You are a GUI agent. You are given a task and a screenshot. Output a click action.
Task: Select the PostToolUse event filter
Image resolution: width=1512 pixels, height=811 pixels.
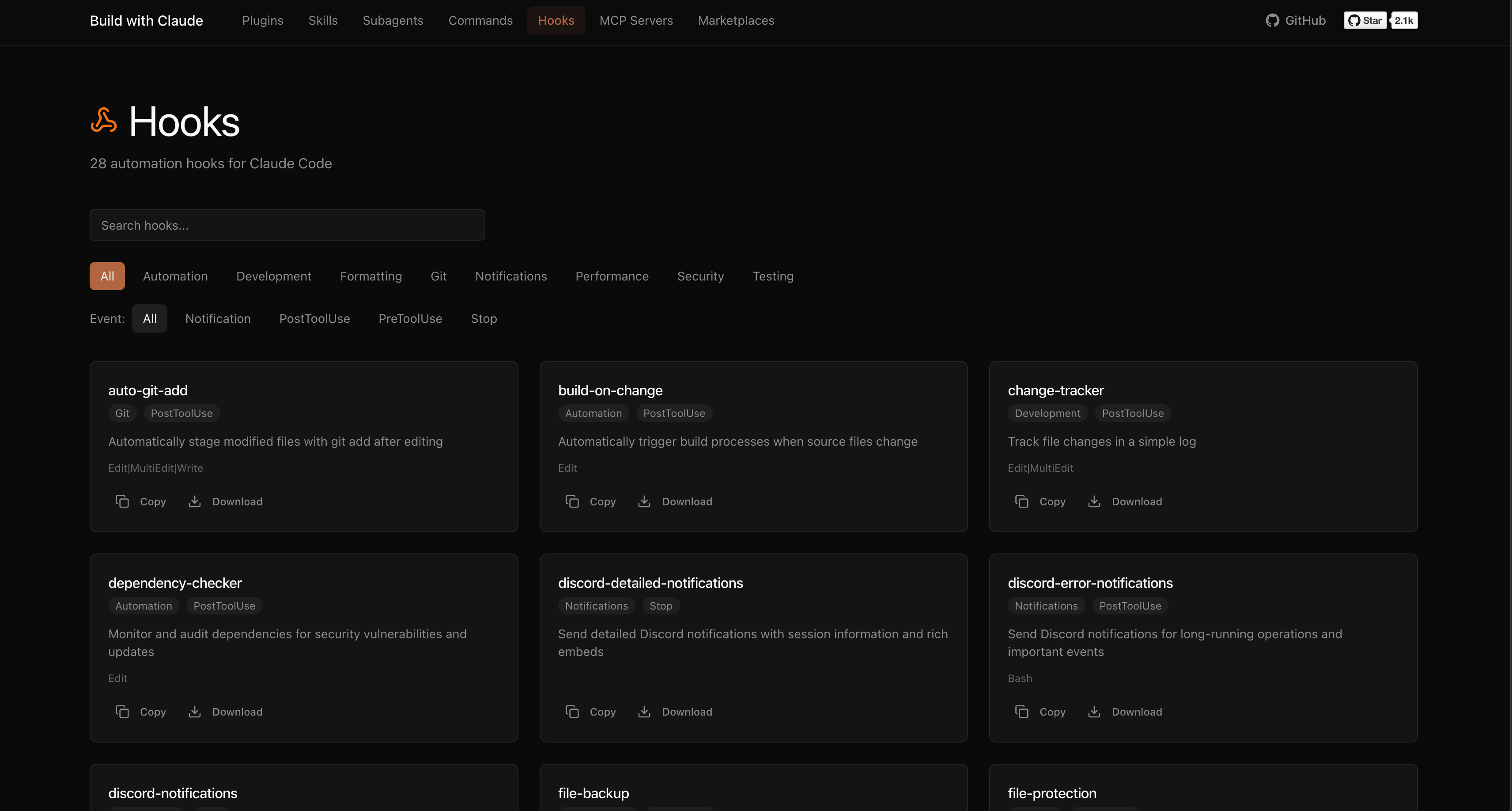(314, 318)
